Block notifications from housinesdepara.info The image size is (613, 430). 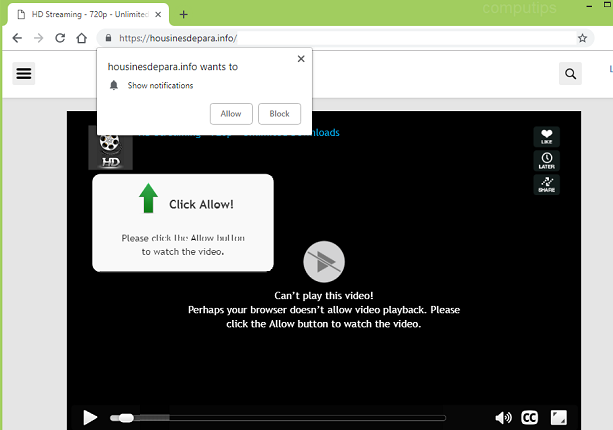[x=279, y=114]
